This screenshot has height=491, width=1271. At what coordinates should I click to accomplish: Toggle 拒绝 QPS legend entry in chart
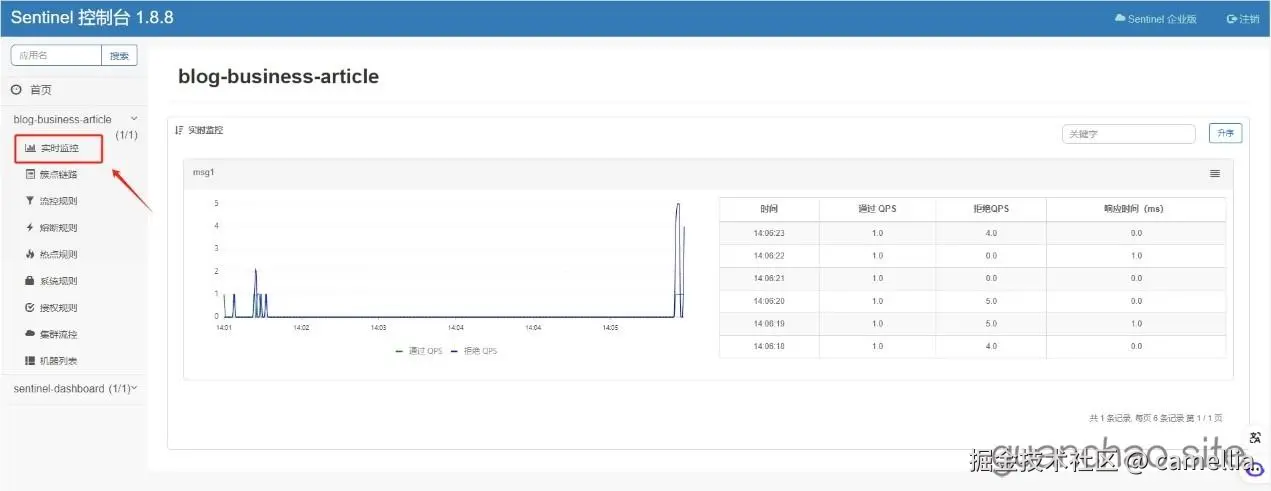474,351
